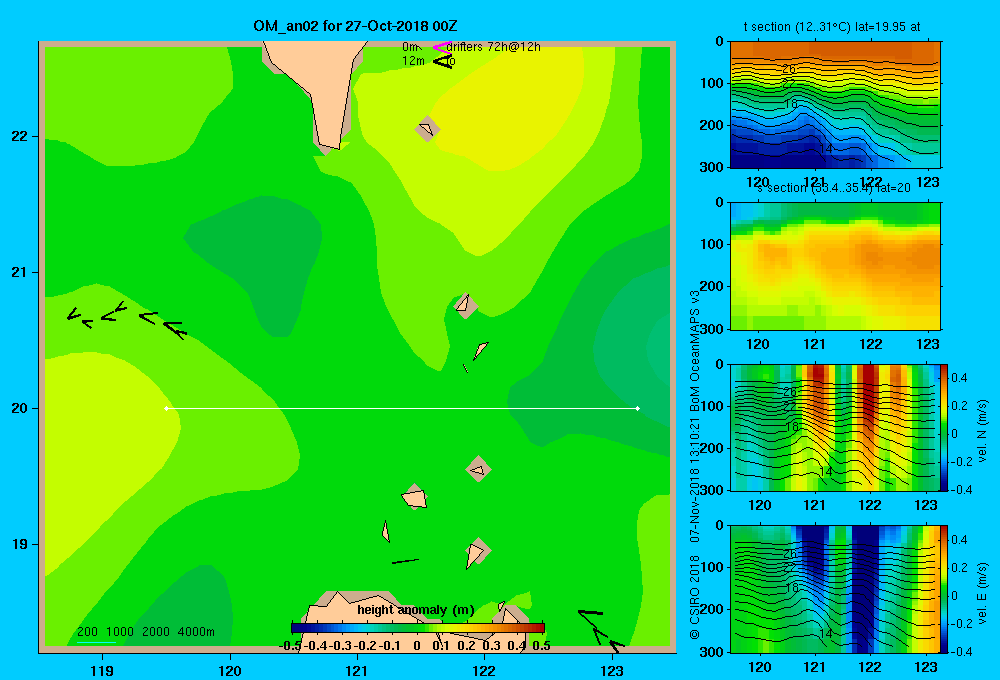Click the vel. E panel vertical colorbar

(944, 589)
